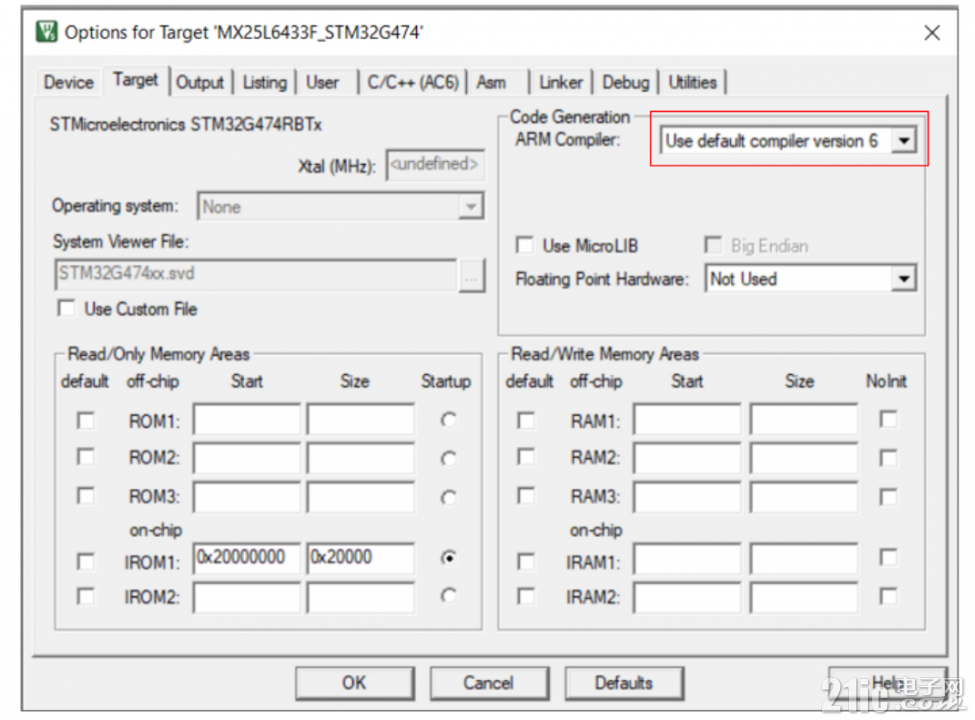975x720 pixels.
Task: Open the Operating system dropdown
Action: pos(471,206)
